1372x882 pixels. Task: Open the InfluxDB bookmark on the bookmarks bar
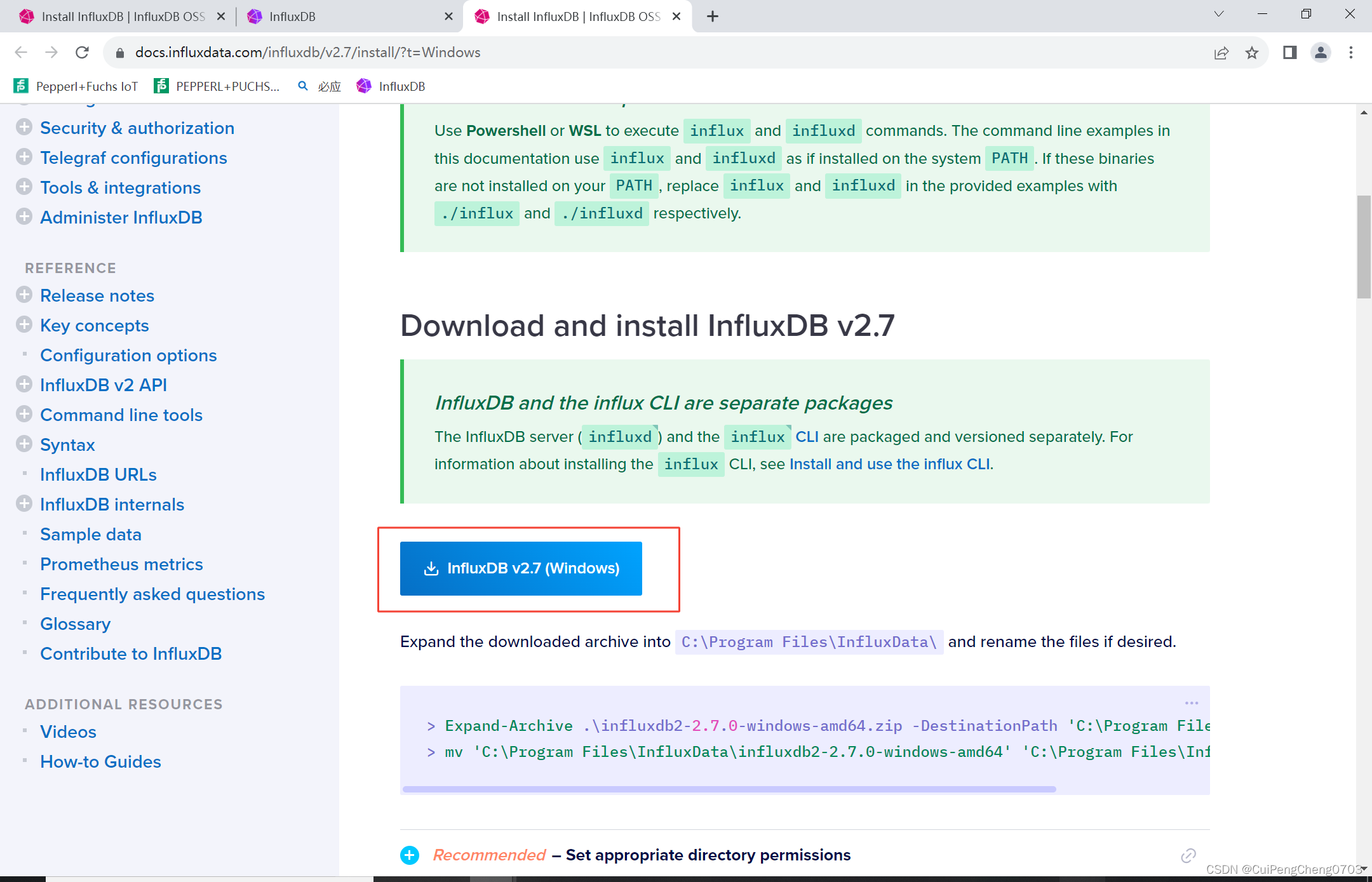391,86
